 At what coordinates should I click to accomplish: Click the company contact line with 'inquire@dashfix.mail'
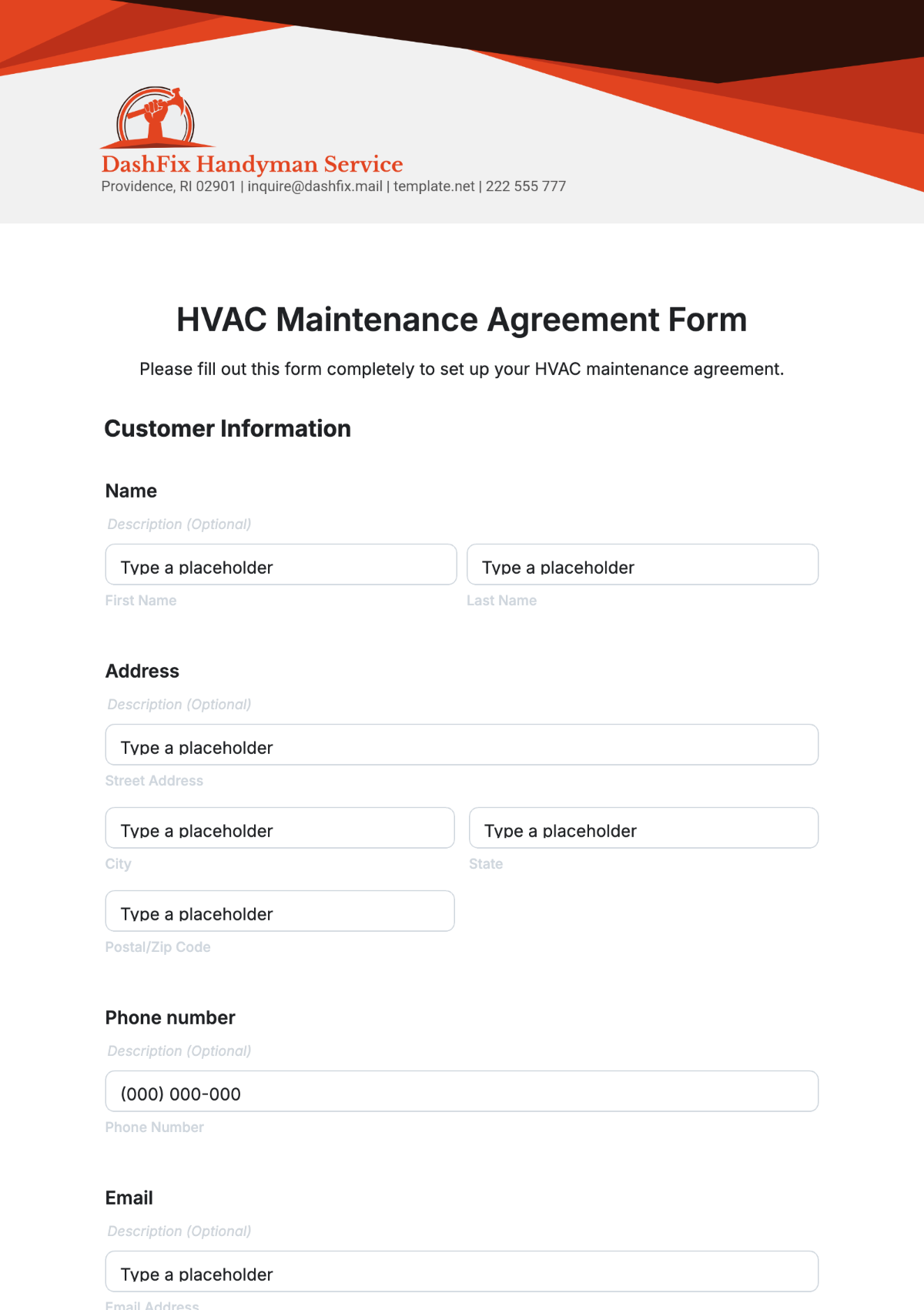tap(333, 186)
